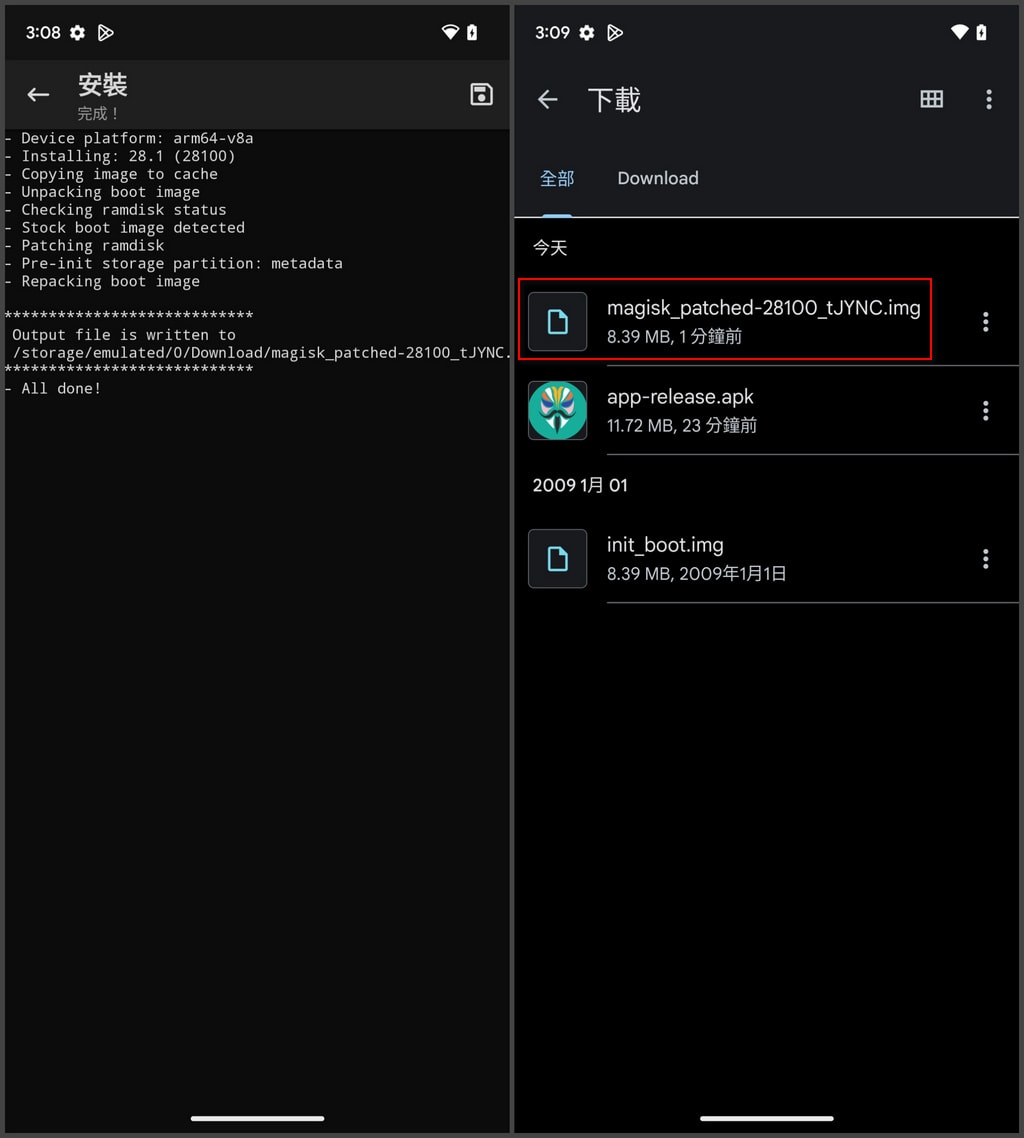Tap the back arrow in Magisk install screen

38,95
